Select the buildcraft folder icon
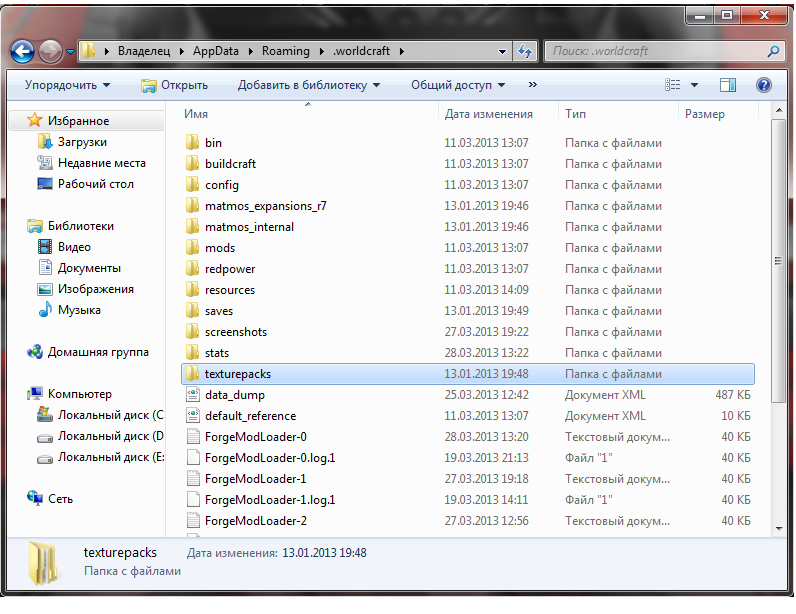The image size is (796, 614). (x=192, y=164)
